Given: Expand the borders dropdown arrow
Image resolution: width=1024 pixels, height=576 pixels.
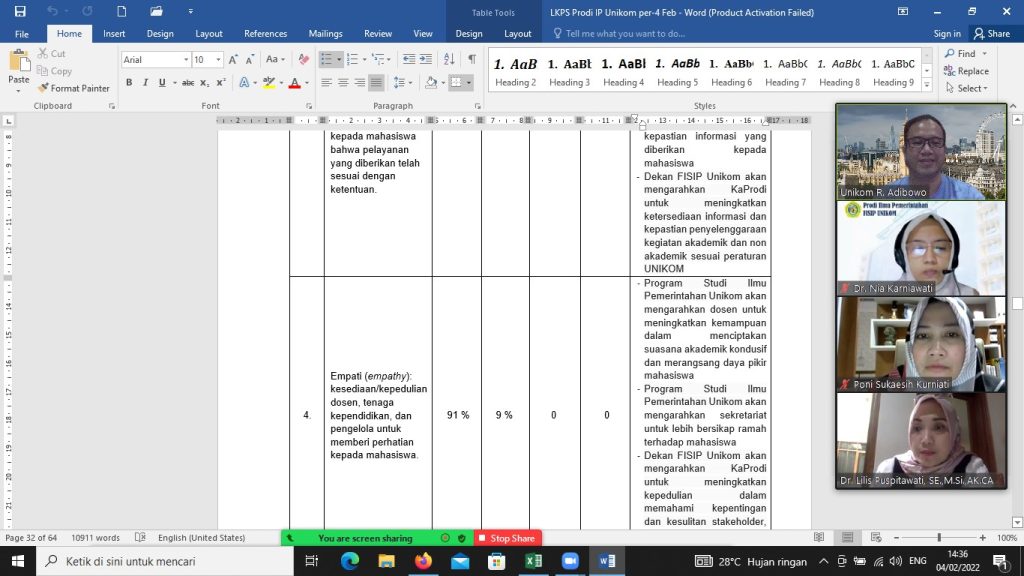Looking at the screenshot, I should [469, 82].
